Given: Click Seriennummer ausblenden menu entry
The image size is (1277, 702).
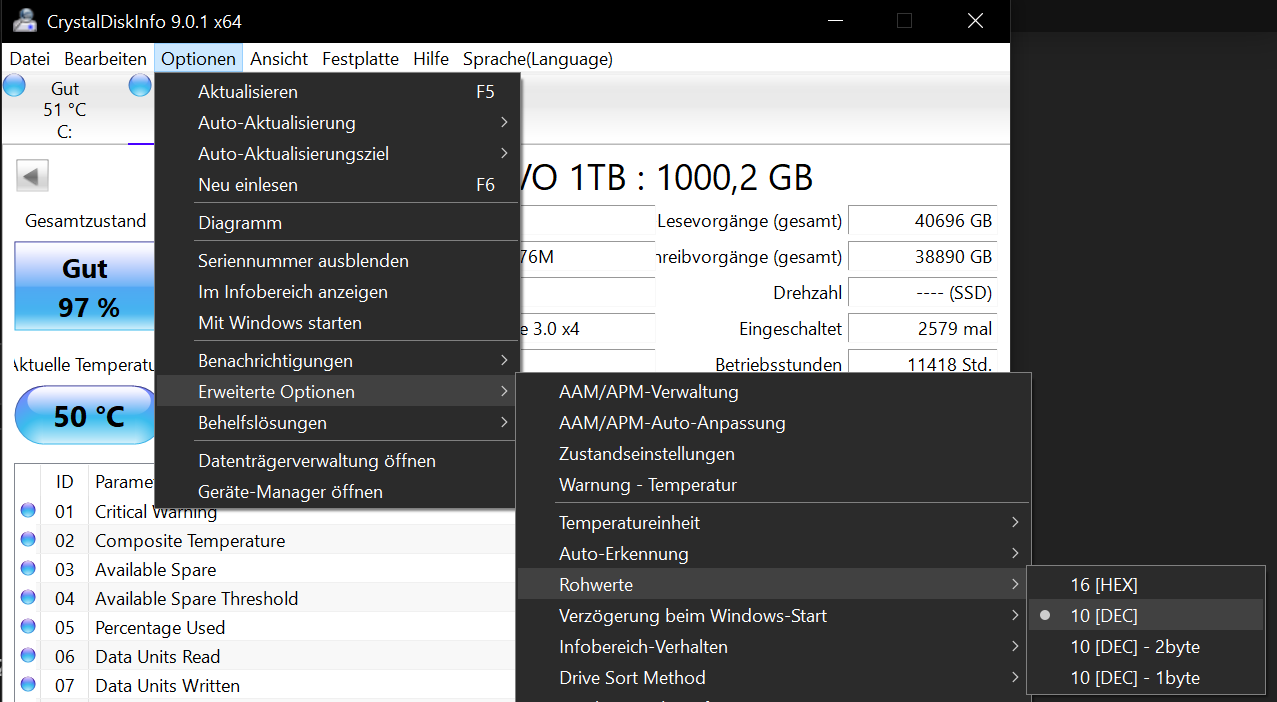Looking at the screenshot, I should [x=303, y=261].
